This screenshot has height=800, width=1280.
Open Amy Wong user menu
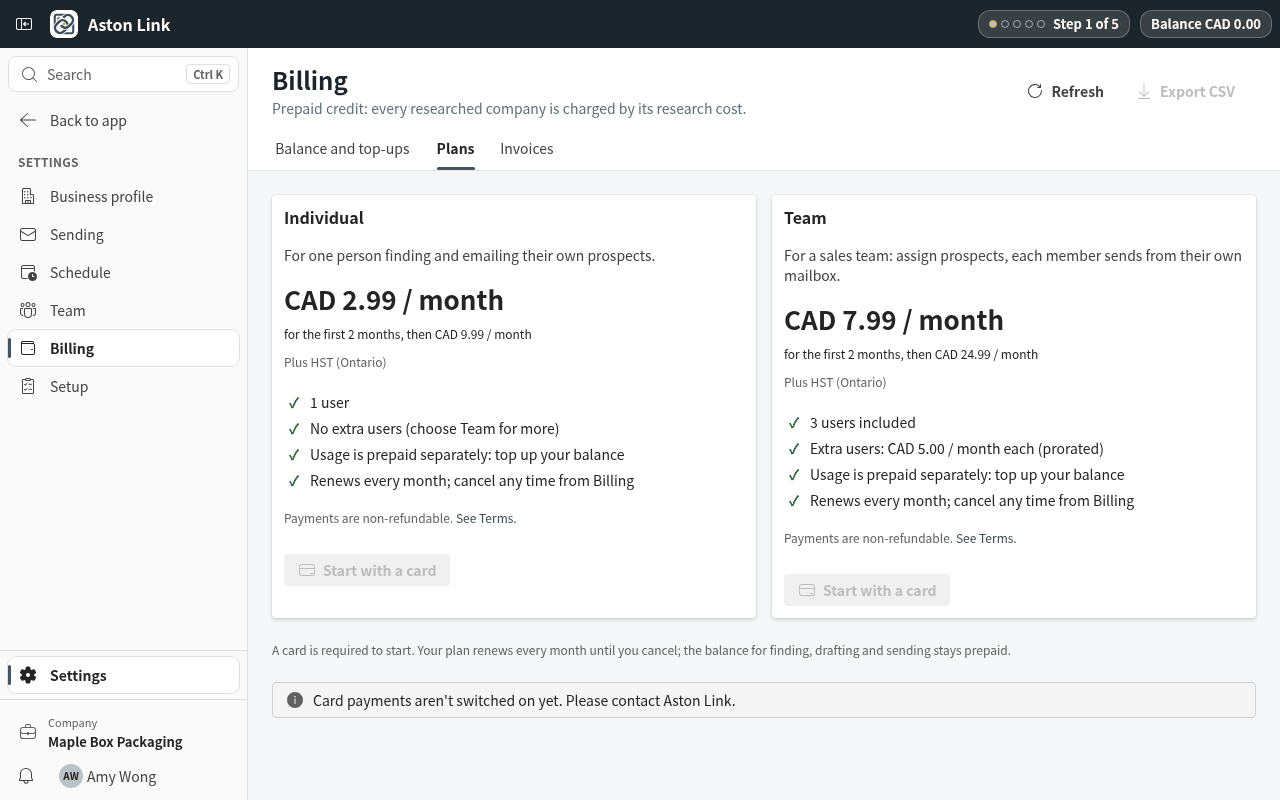108,776
